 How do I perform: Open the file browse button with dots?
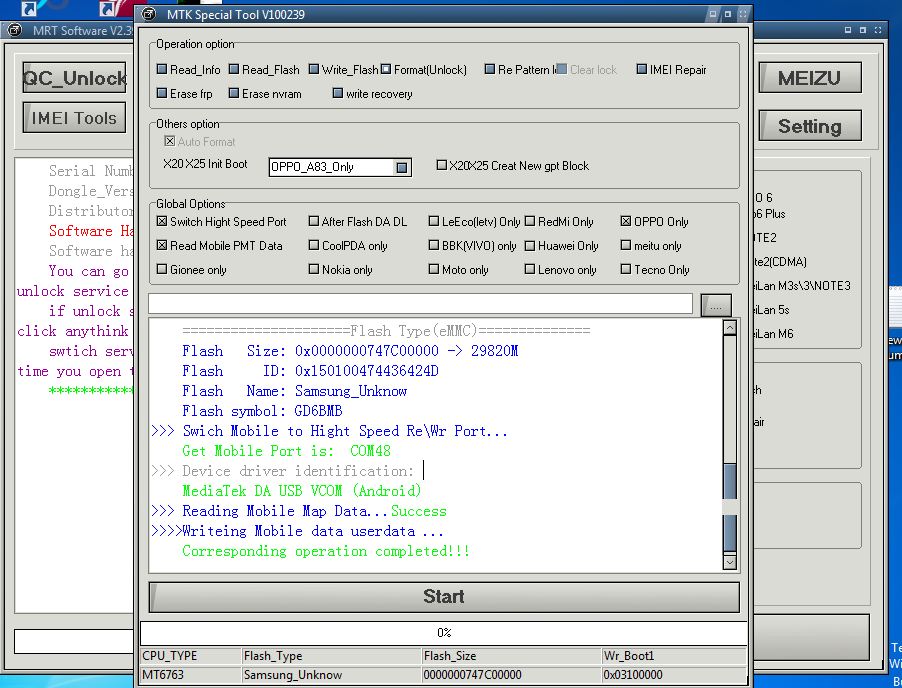point(716,305)
